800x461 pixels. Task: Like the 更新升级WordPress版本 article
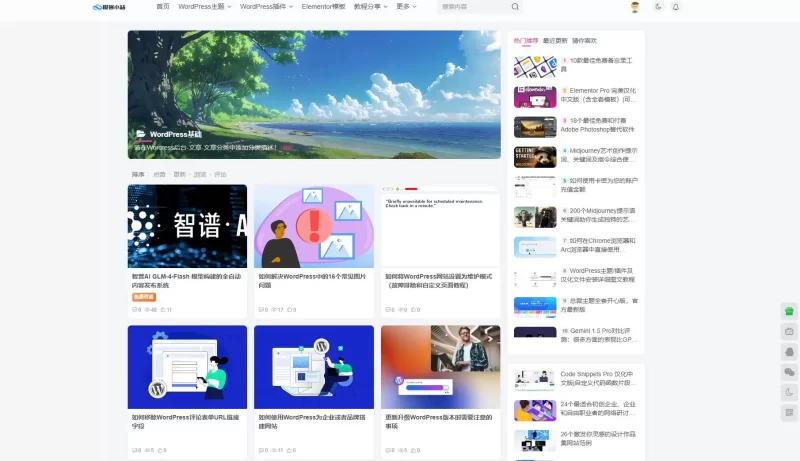coord(413,450)
